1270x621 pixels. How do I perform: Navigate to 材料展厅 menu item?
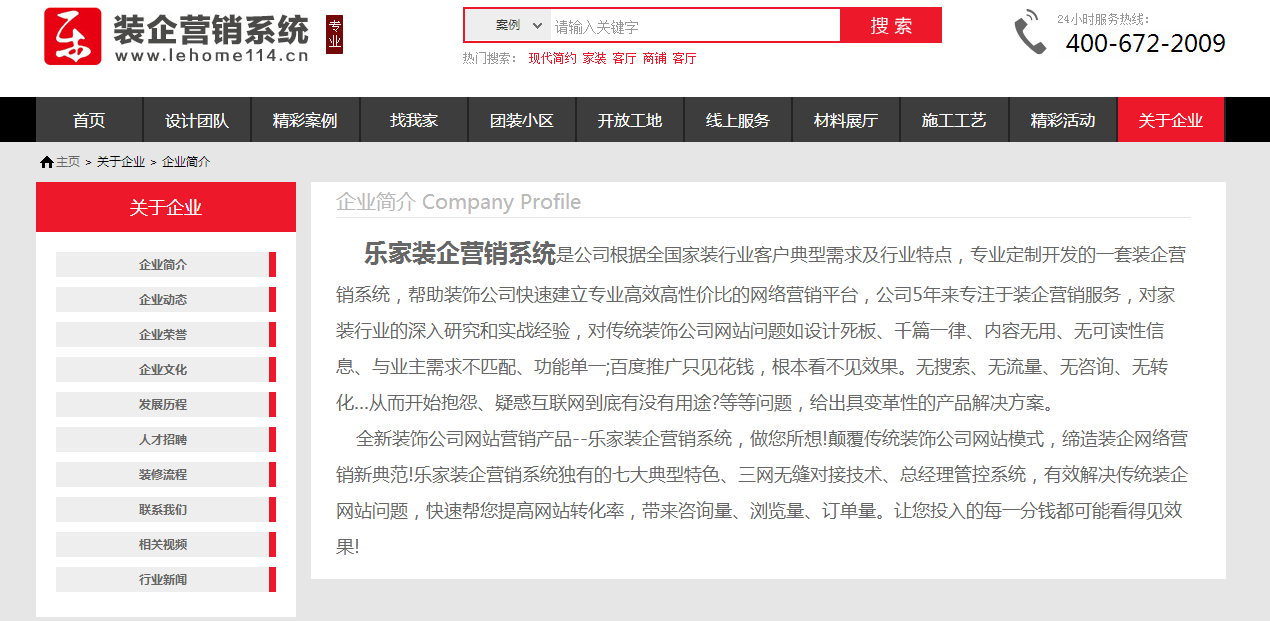[846, 121]
